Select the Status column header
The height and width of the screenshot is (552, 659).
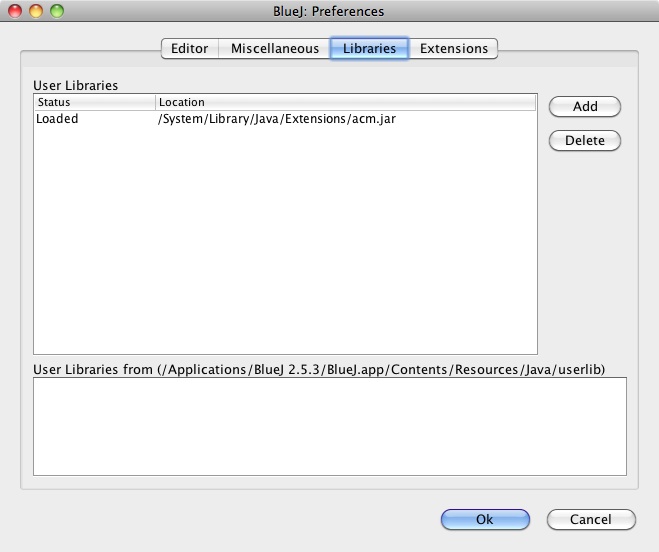pos(95,102)
